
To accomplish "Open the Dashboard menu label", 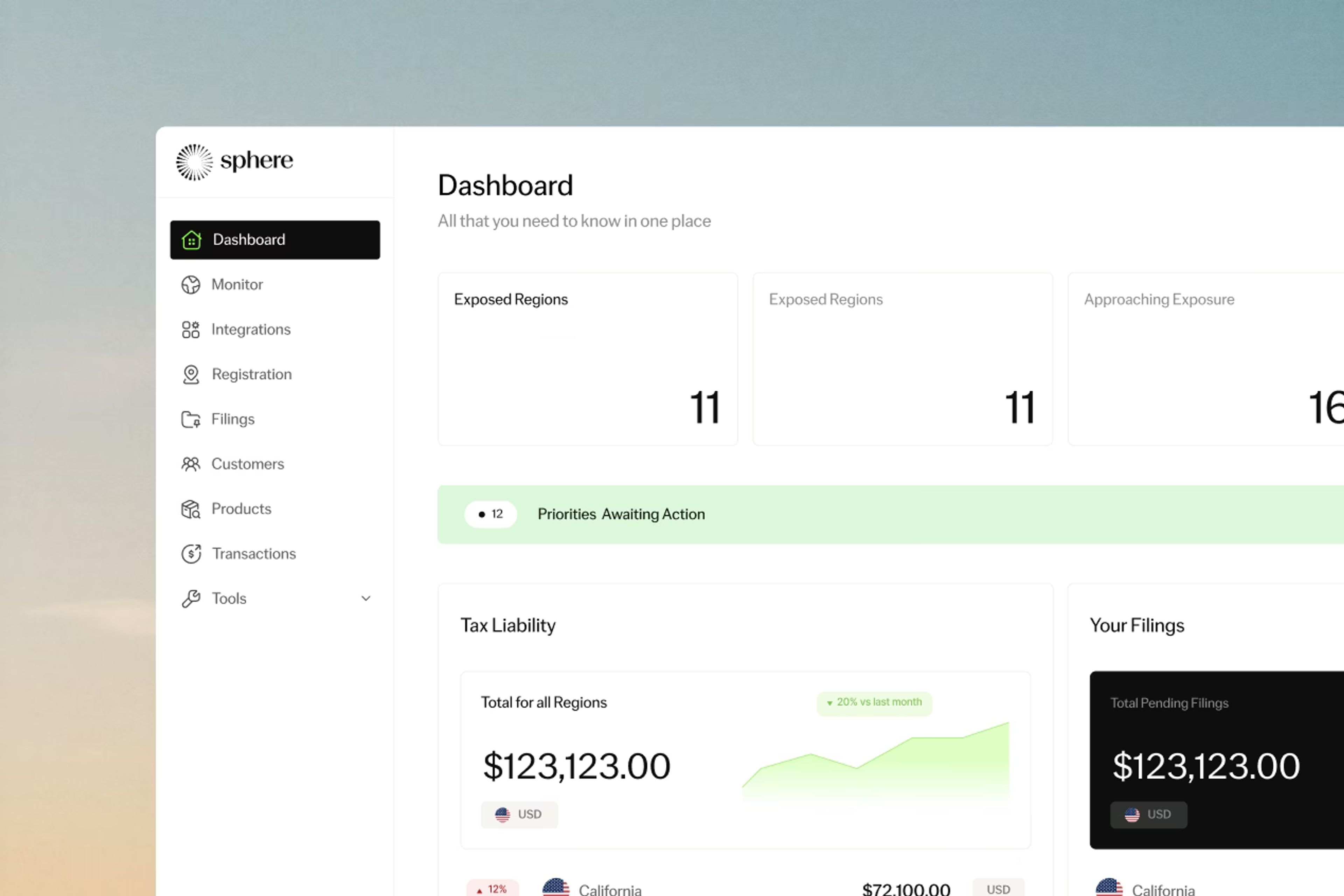I will 249,239.
